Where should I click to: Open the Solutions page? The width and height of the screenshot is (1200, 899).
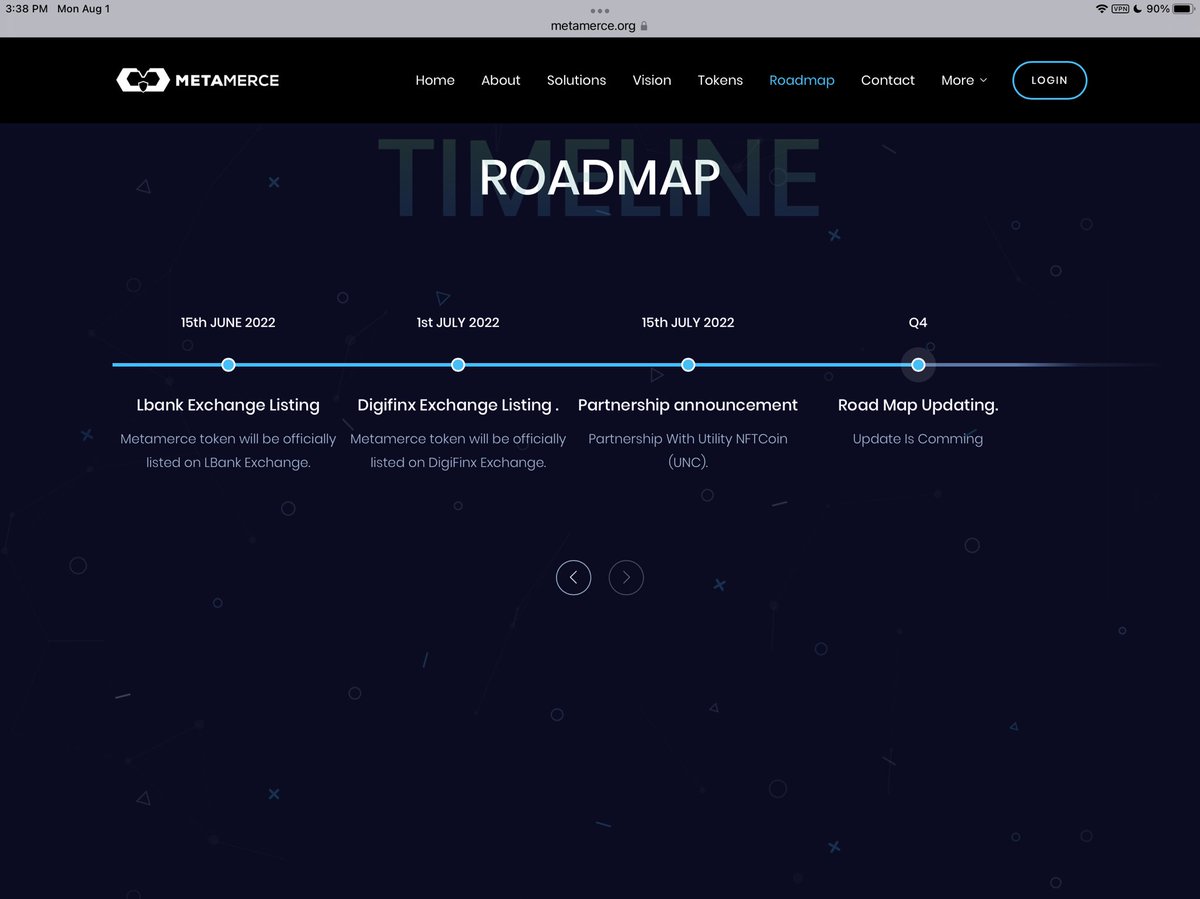576,80
